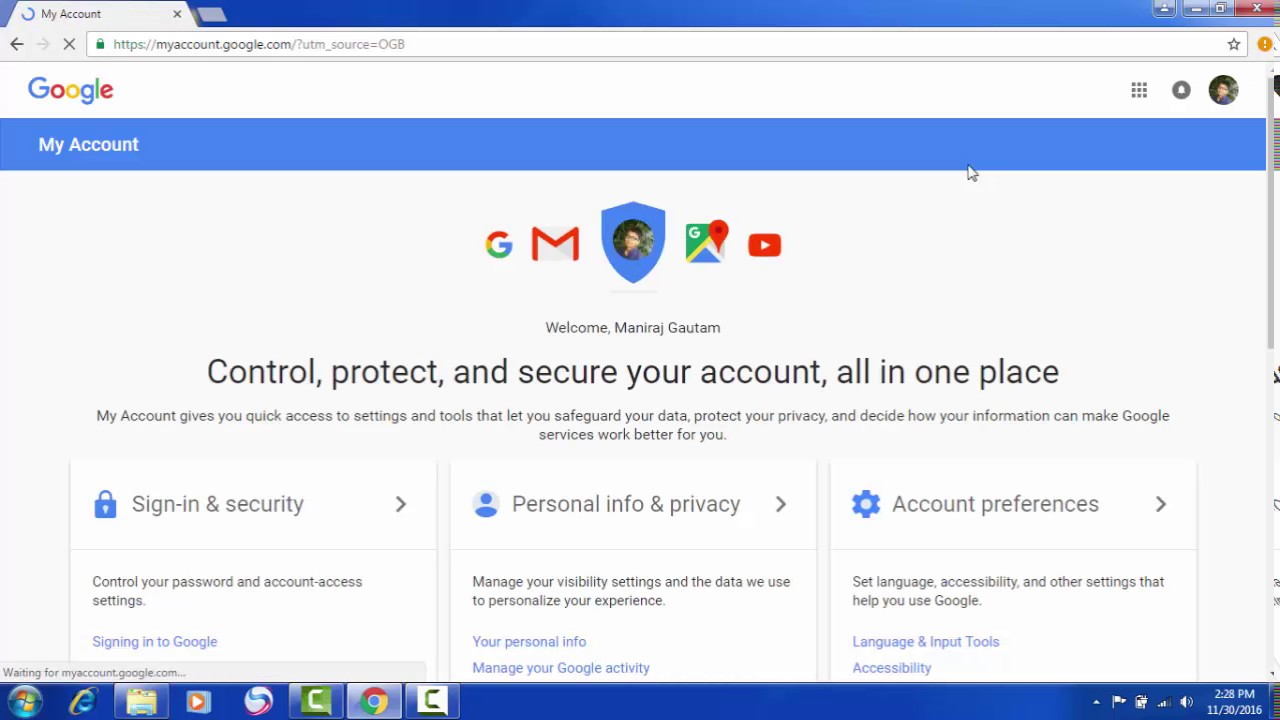Open a new browser tab
This screenshot has width=1280, height=720.
pyautogui.click(x=211, y=15)
